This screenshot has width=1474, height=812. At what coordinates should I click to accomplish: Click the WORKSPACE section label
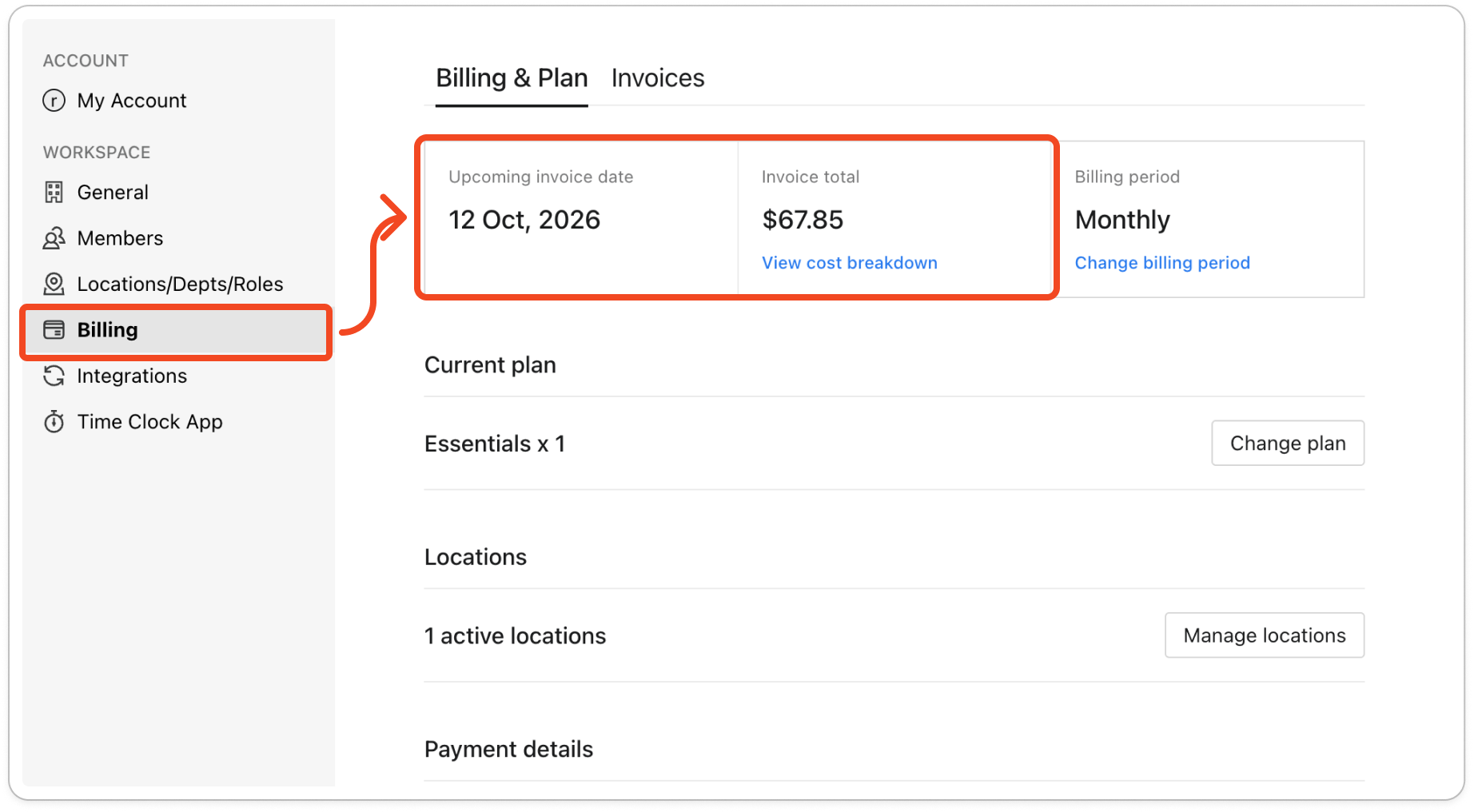point(97,153)
